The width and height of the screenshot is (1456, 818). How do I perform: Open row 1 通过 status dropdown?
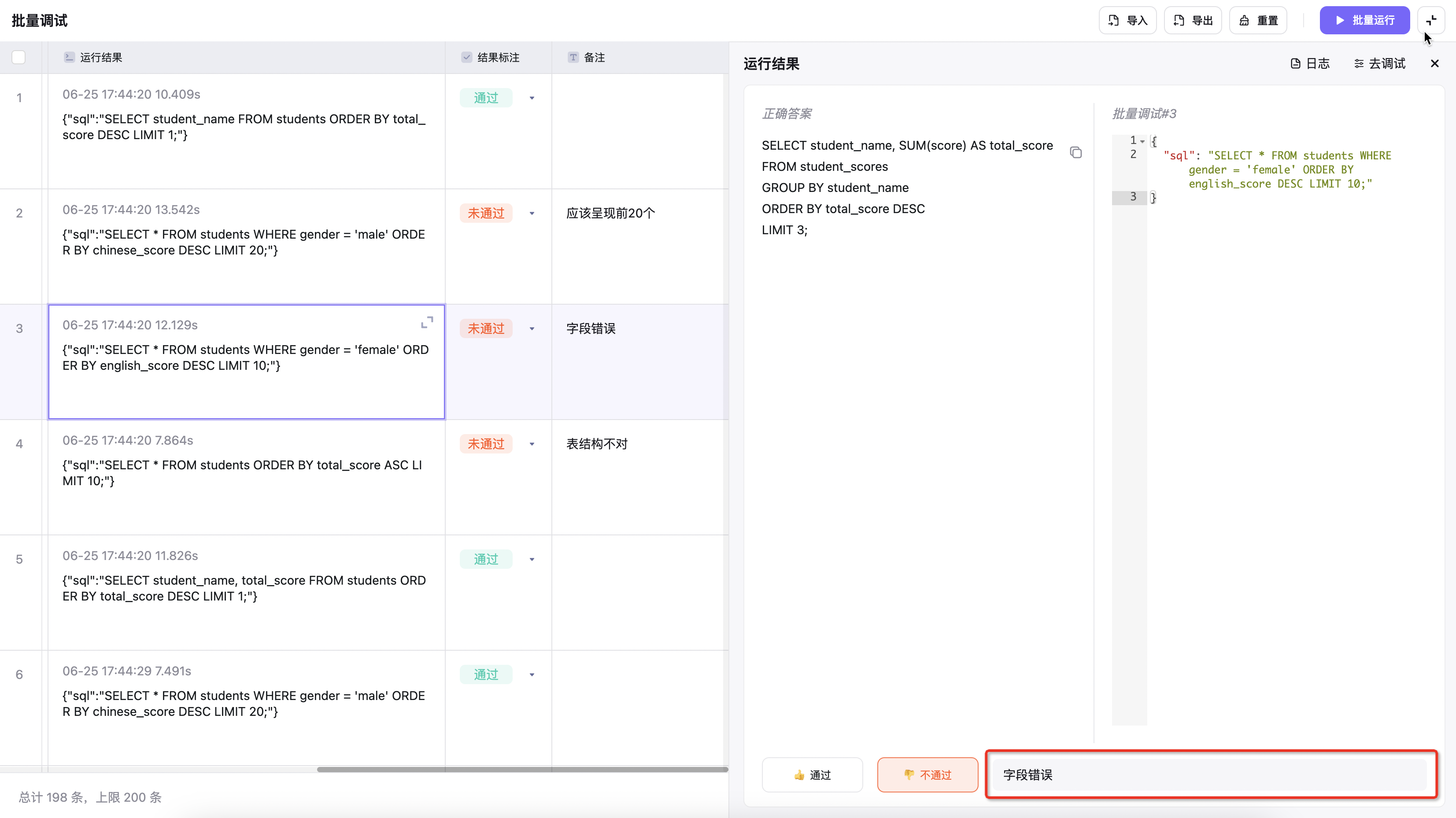[x=532, y=98]
